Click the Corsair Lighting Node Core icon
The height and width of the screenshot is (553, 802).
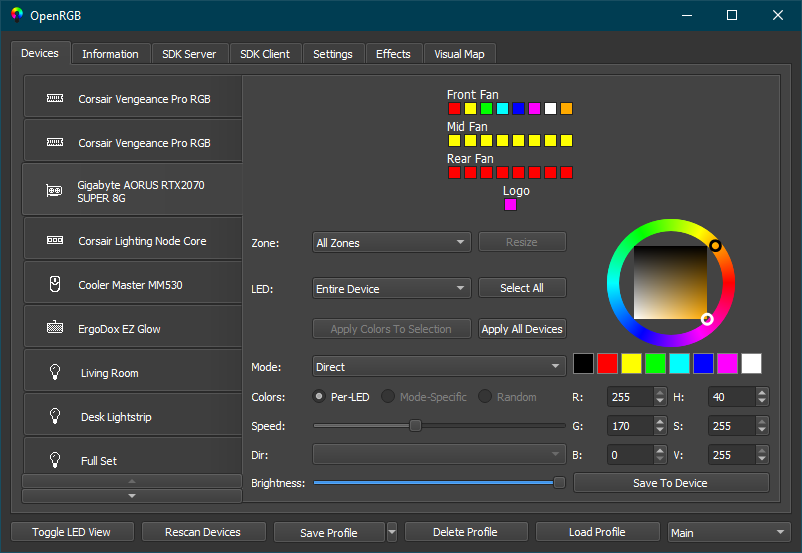coord(56,241)
